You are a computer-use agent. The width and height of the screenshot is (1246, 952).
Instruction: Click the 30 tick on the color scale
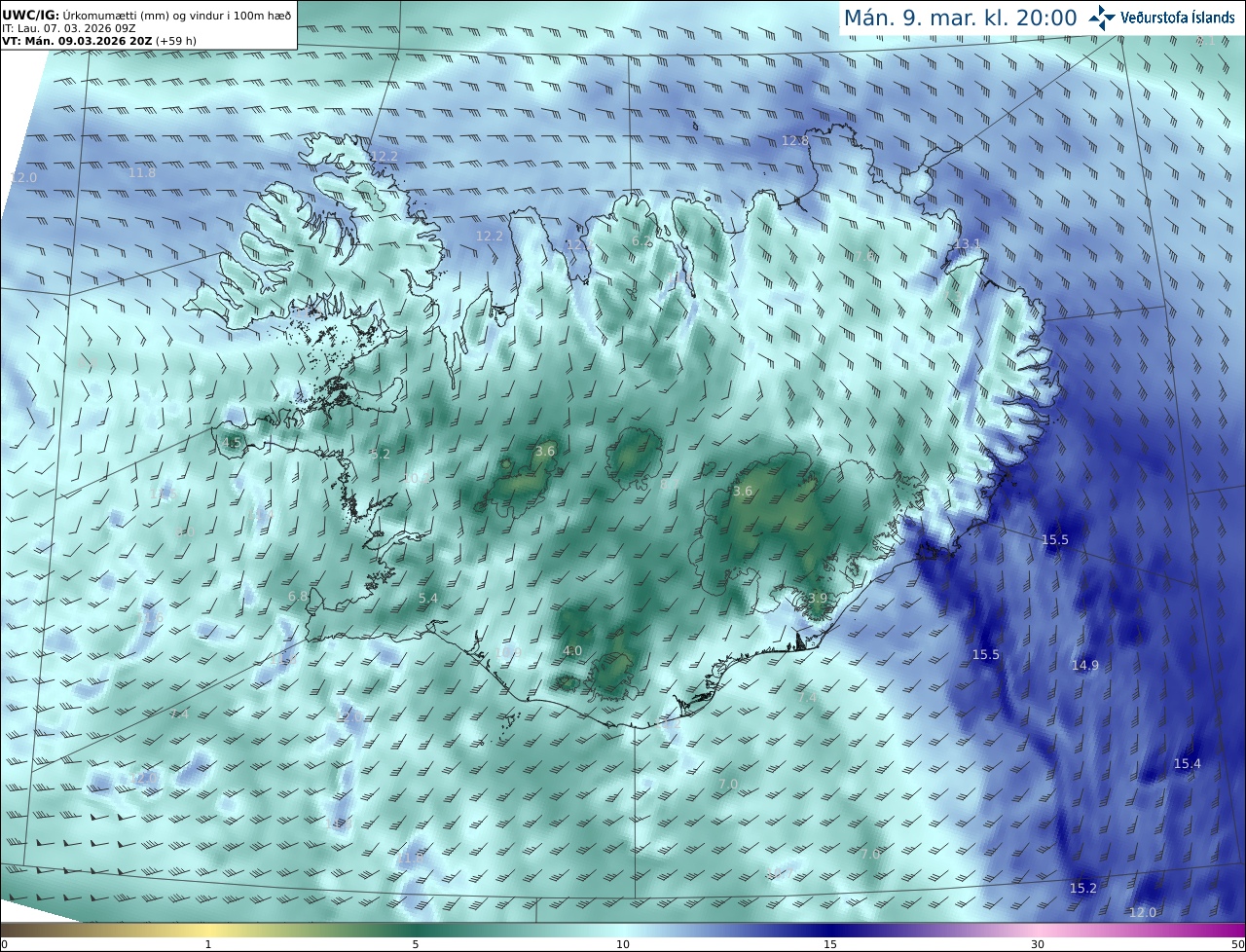tap(1038, 944)
